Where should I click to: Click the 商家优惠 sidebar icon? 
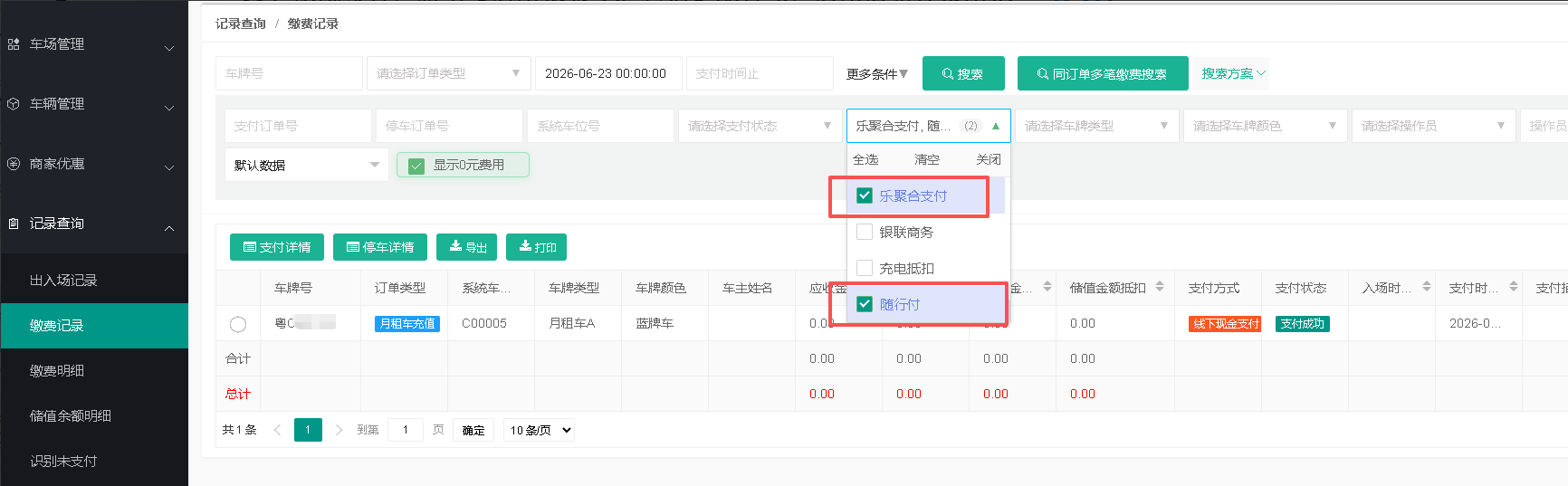[14, 164]
